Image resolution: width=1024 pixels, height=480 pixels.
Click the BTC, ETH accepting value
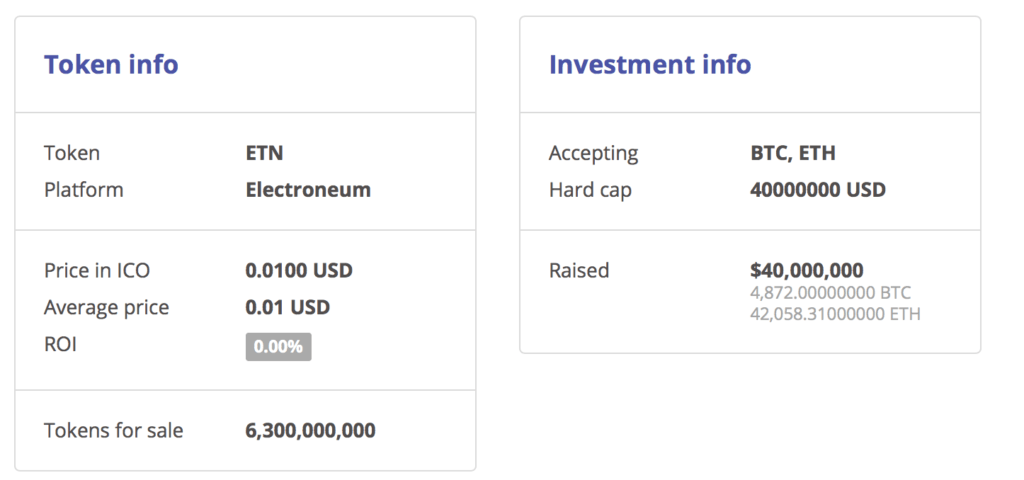point(793,153)
